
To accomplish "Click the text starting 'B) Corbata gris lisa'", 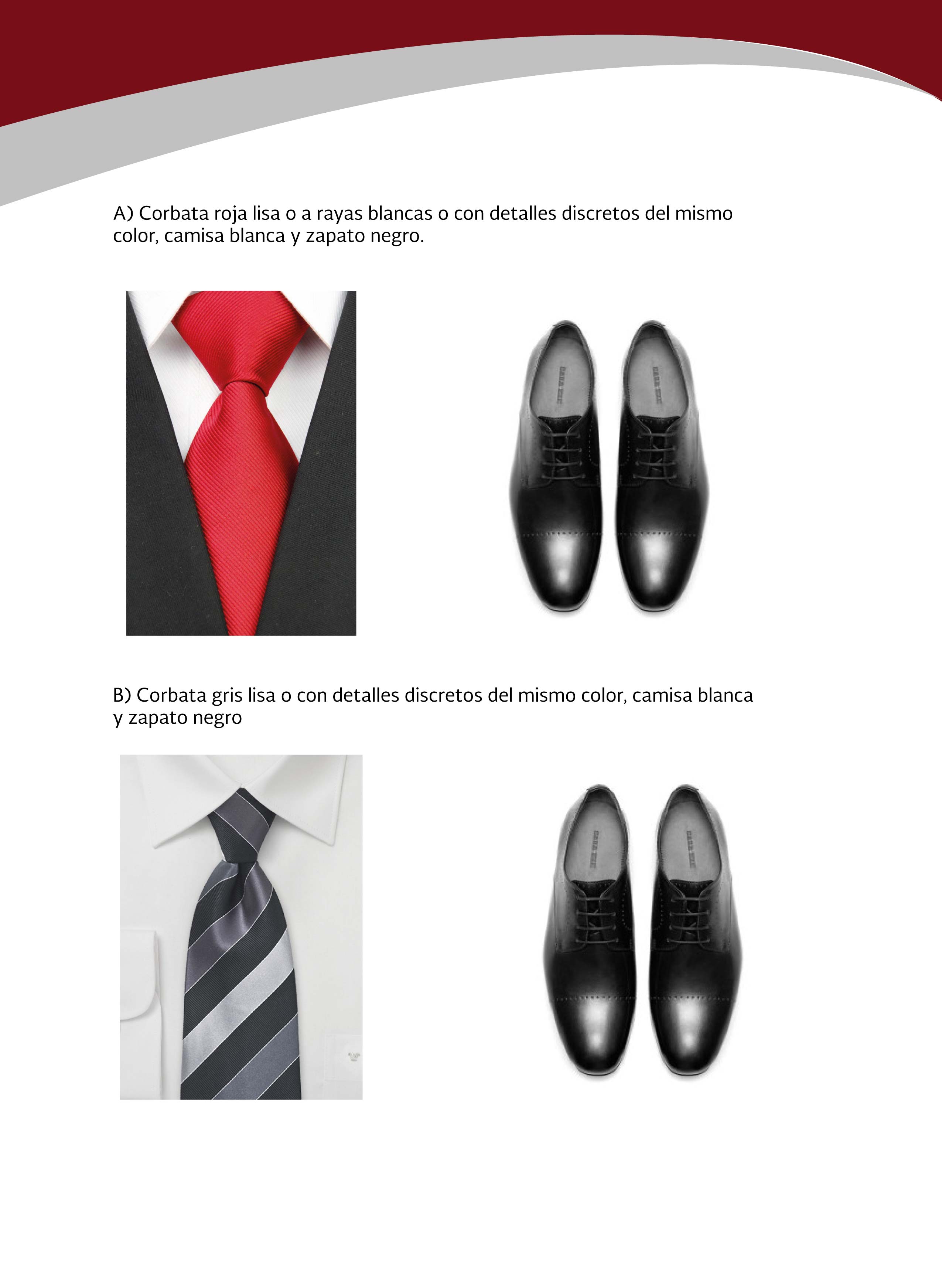I will coord(433,706).
